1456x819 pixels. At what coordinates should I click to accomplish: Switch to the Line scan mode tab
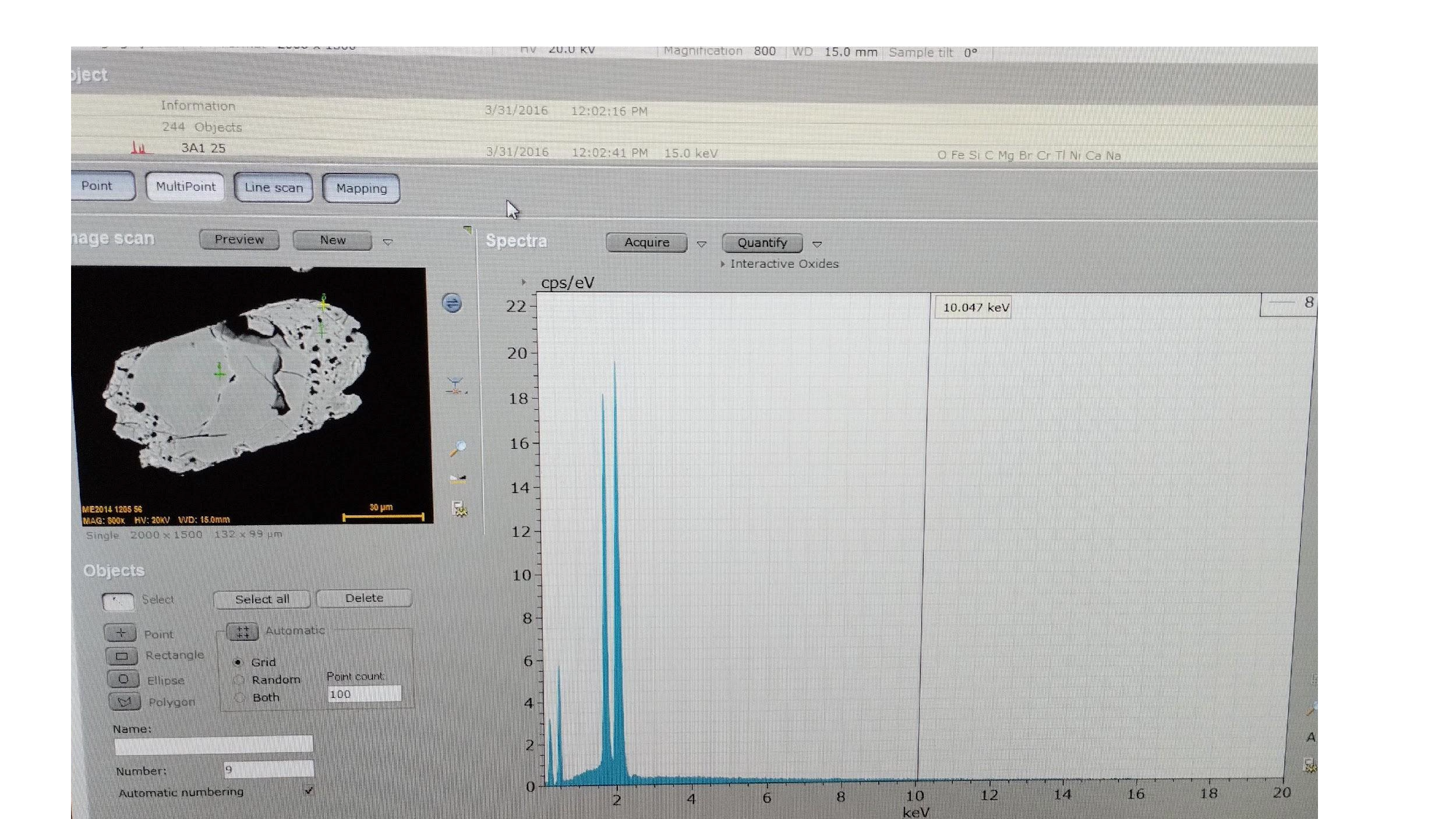[x=274, y=187]
